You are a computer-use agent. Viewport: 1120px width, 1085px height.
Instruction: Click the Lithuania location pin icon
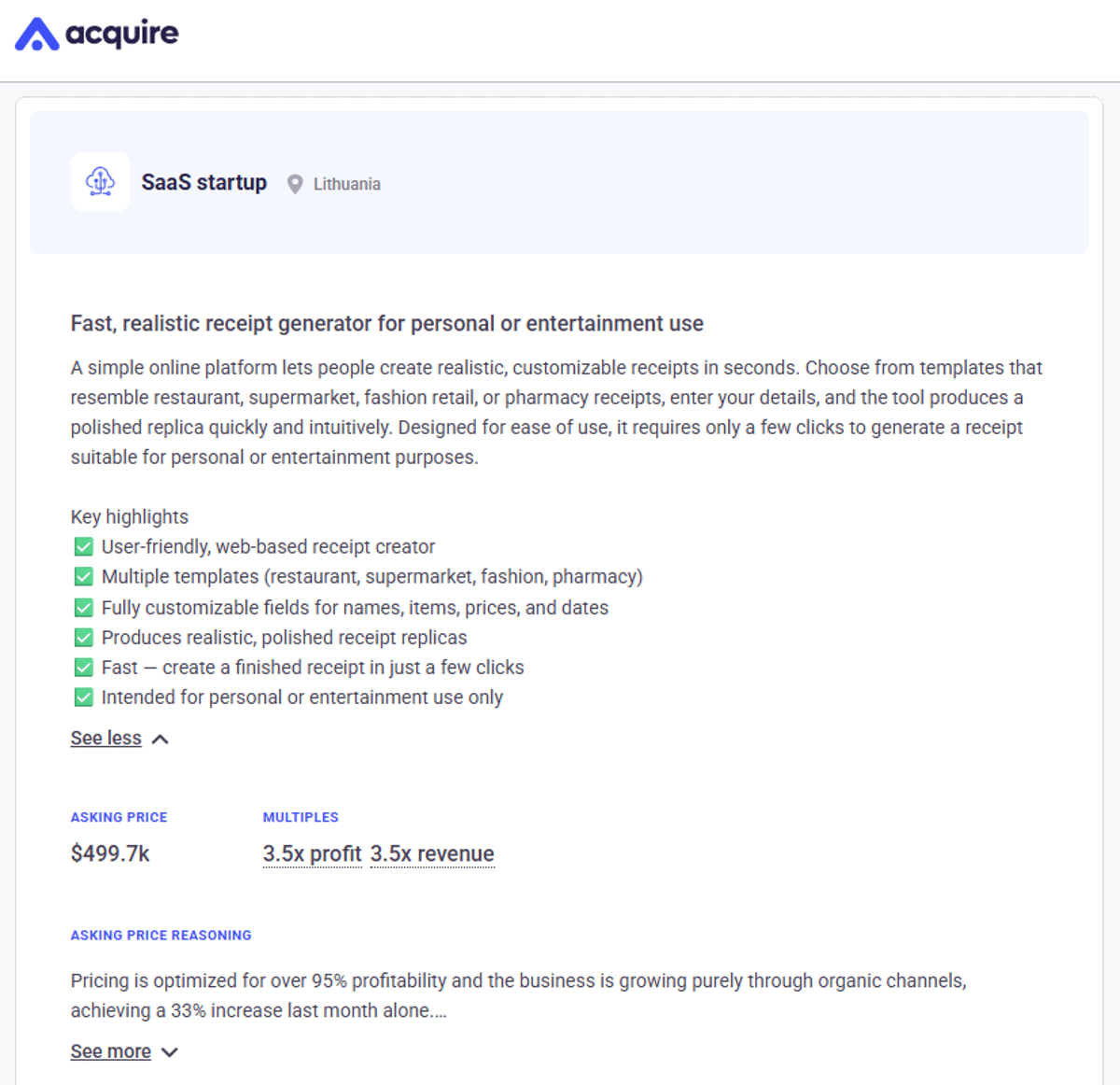pos(295,184)
